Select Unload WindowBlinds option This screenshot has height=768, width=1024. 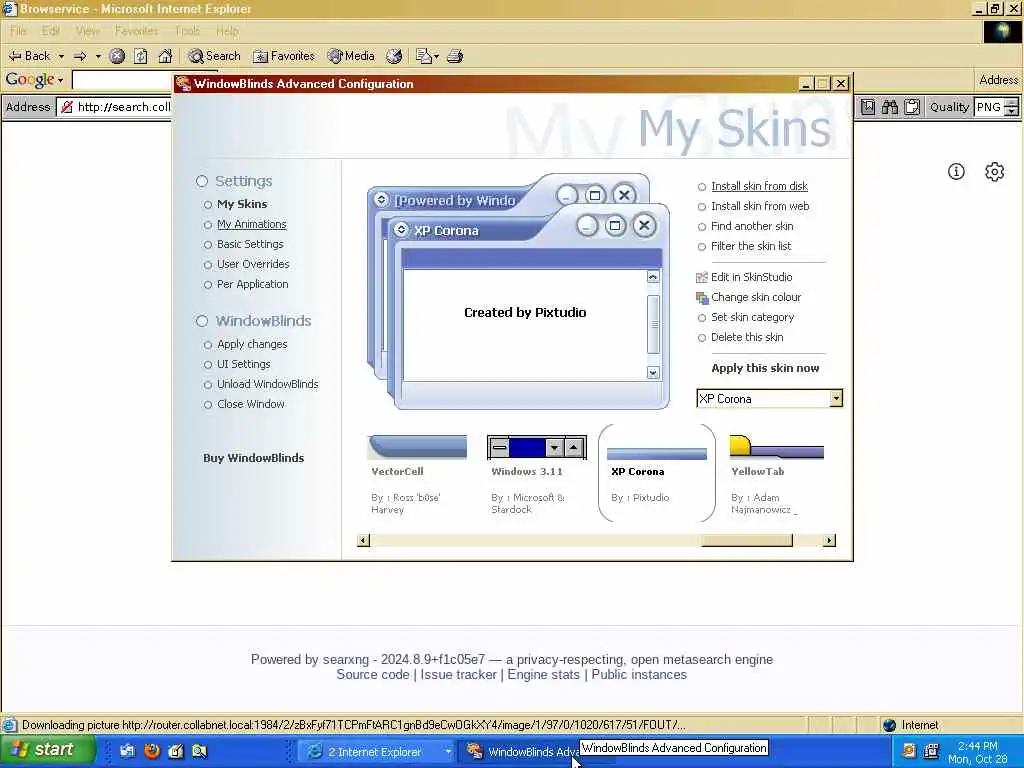pos(267,384)
